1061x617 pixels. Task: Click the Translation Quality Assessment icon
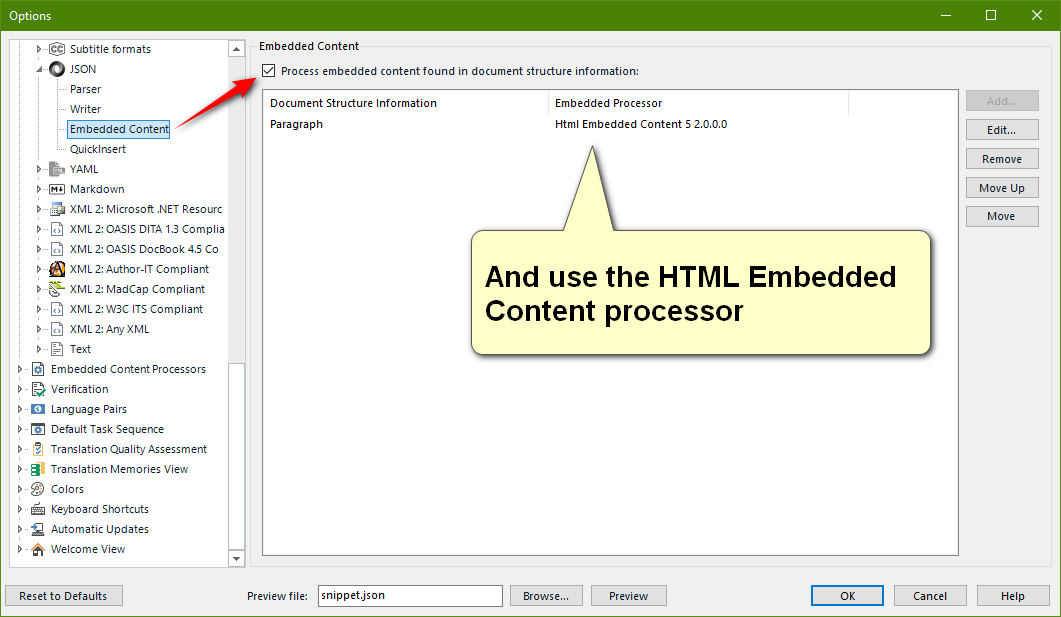click(x=38, y=449)
